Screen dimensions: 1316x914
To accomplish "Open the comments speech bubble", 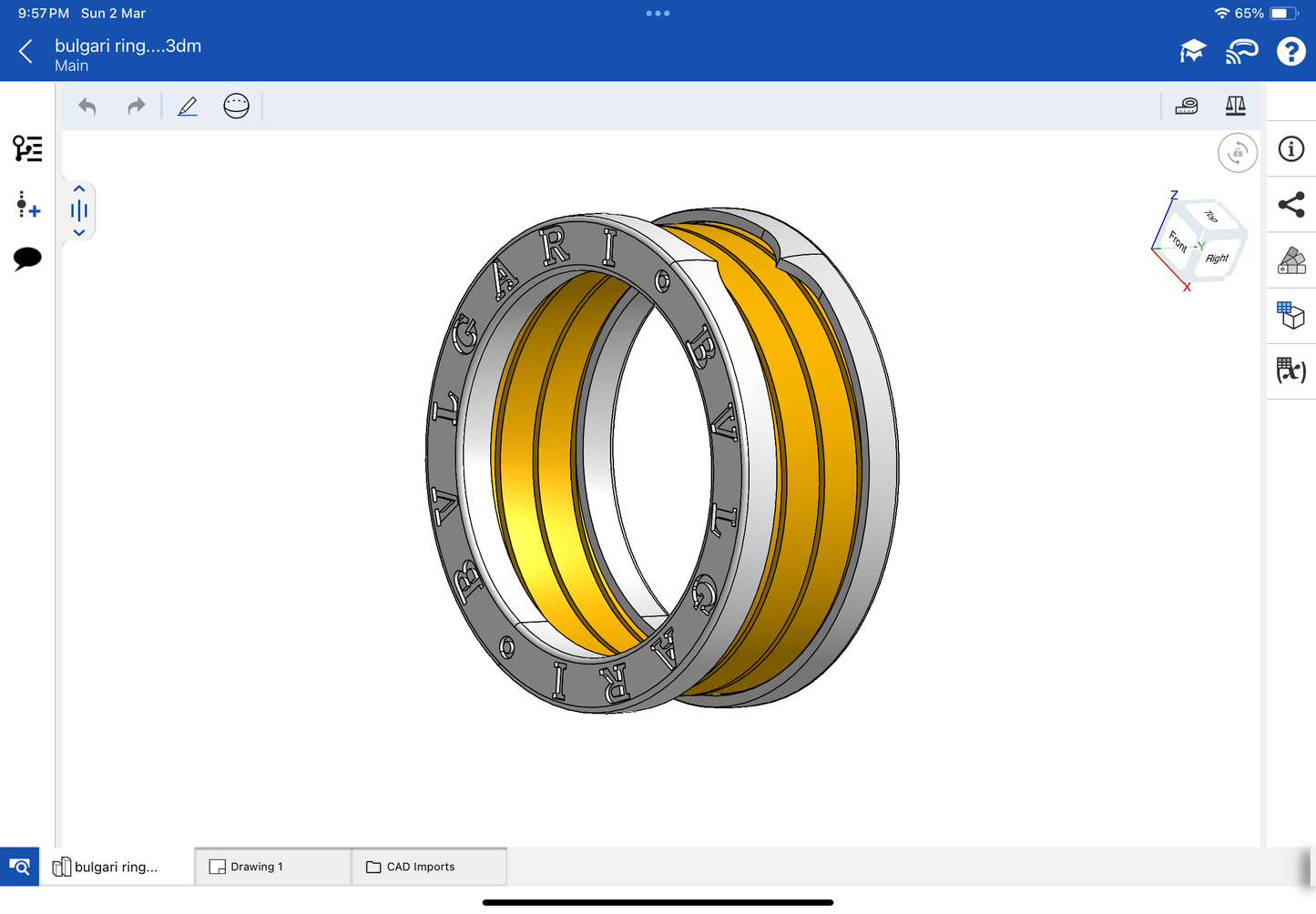I will (27, 259).
